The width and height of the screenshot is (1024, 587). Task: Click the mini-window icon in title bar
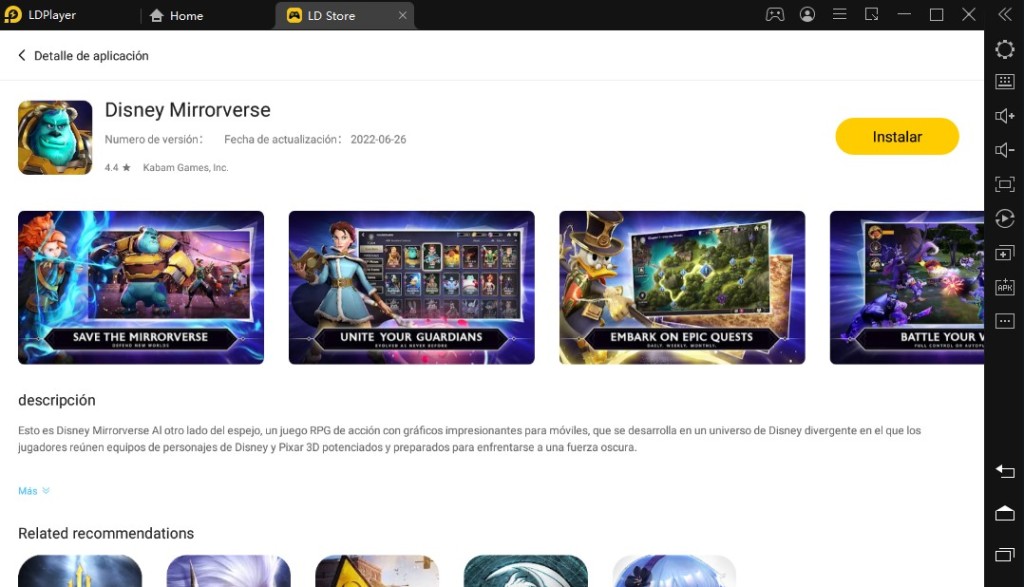point(871,14)
